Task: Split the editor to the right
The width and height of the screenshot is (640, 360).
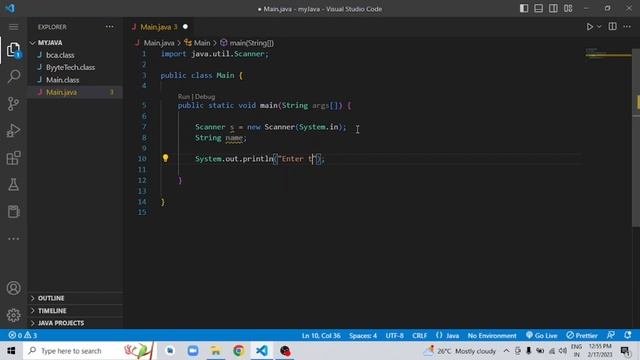Action: [x=613, y=27]
